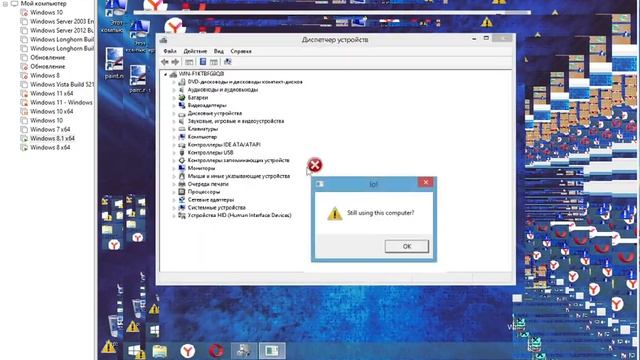Close the lol dialog with red X
The image size is (640, 360).
pyautogui.click(x=426, y=182)
